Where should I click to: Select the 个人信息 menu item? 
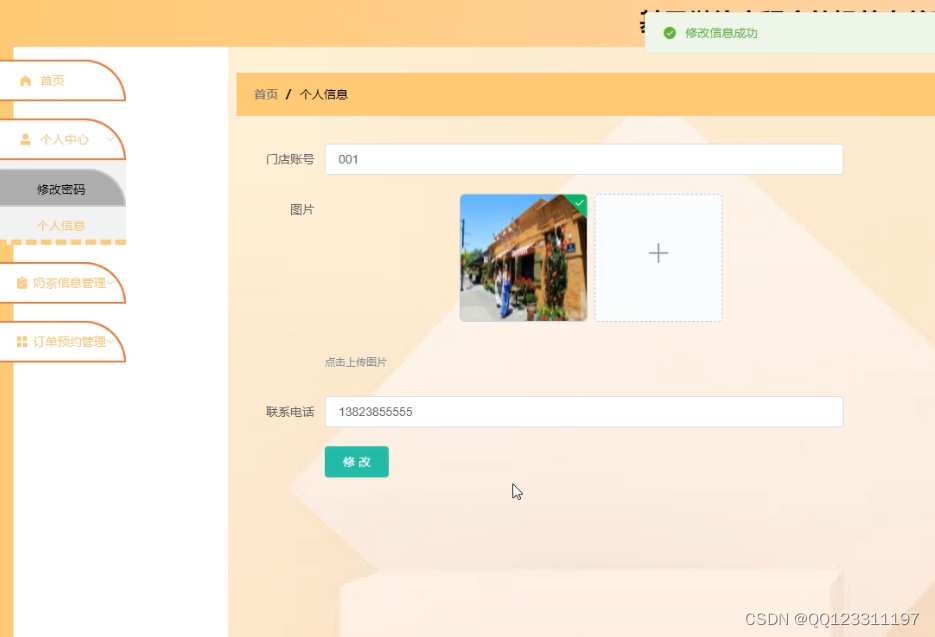click(x=63, y=225)
